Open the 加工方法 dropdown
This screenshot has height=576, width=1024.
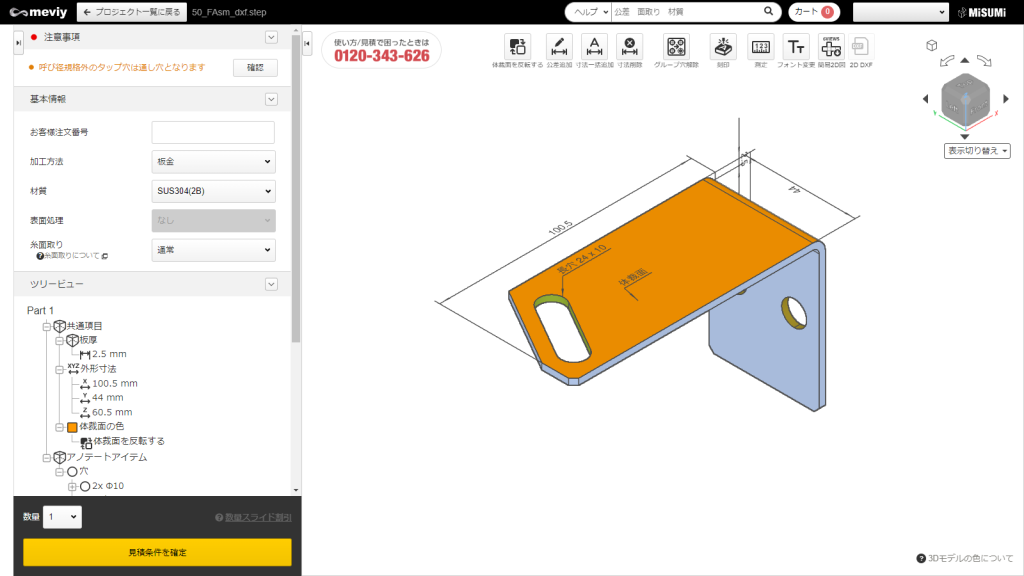213,161
